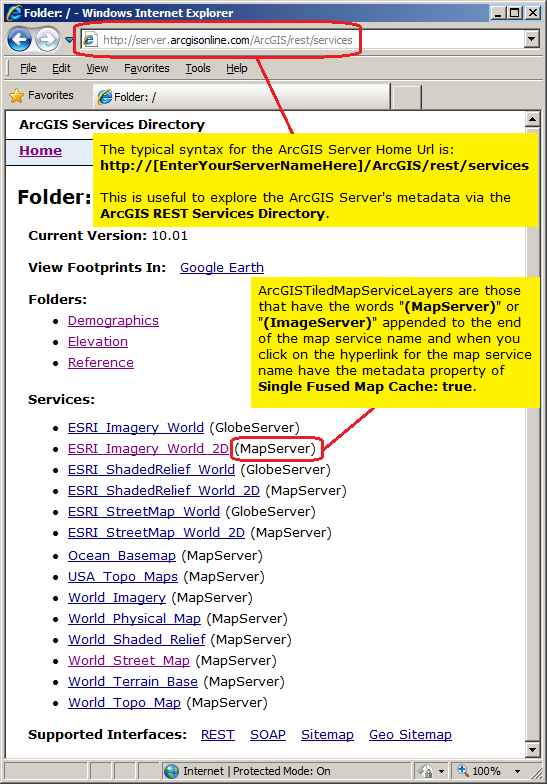Screen dimensions: 547x784
Task: Maximize the Internet Explorer window
Action: coord(514,13)
